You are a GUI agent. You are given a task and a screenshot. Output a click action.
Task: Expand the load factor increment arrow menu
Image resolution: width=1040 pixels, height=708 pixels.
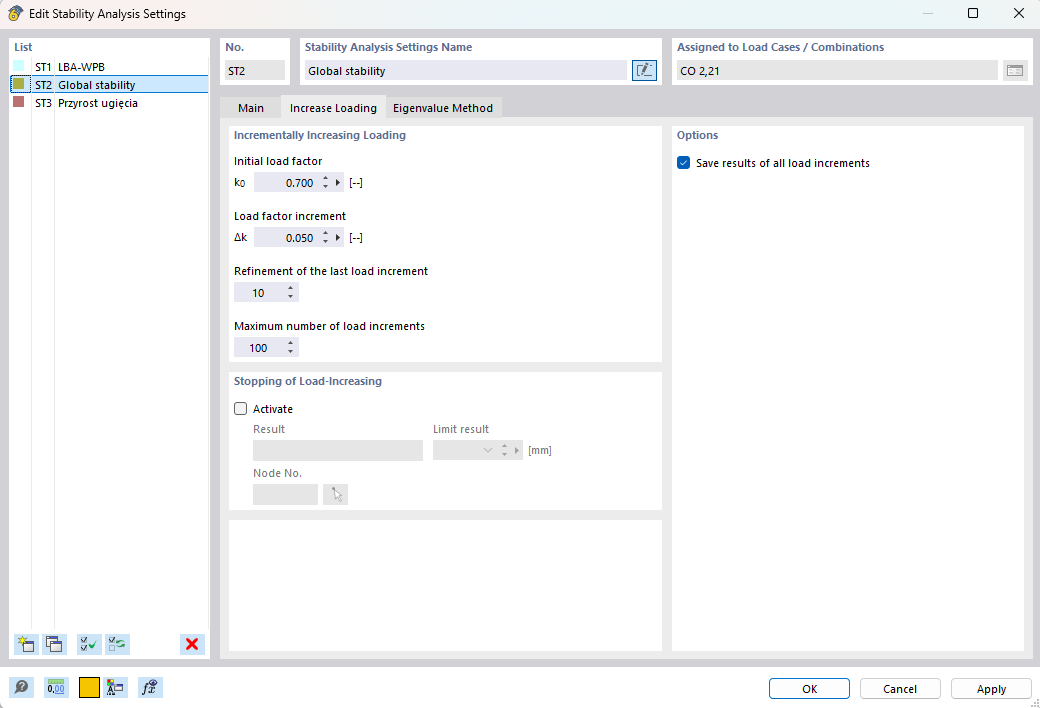point(338,238)
